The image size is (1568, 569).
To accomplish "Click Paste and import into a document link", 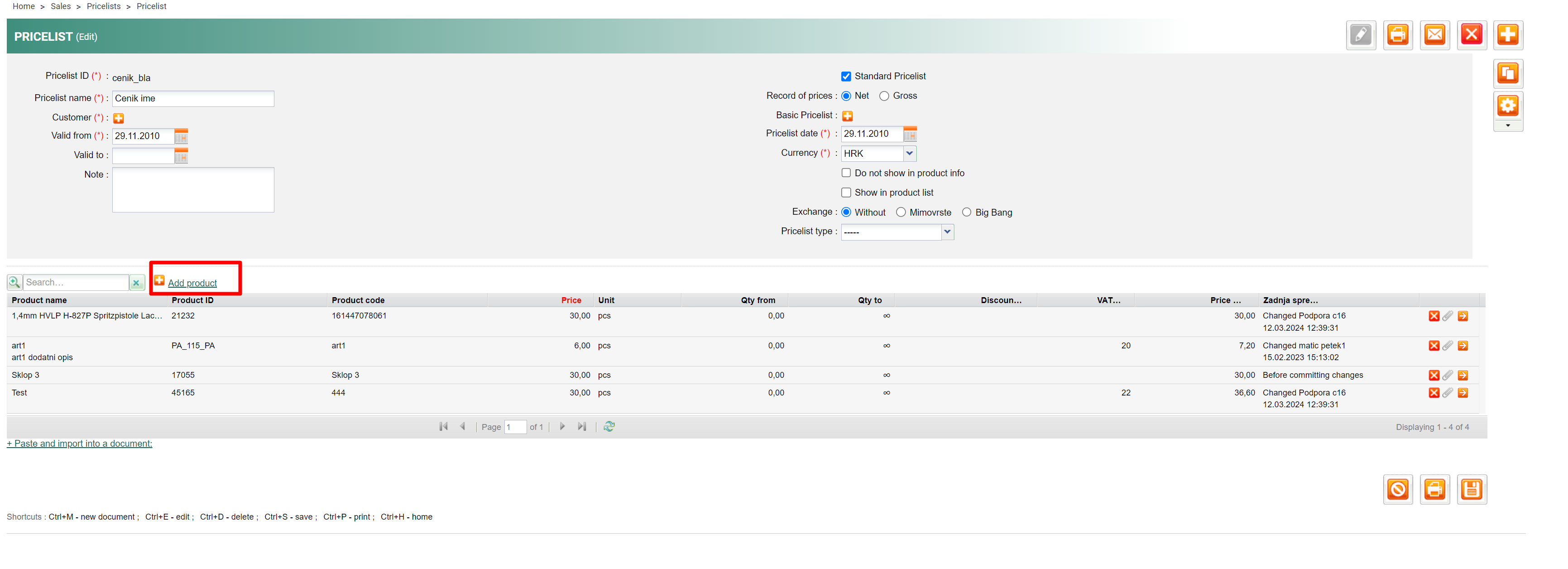I will coord(79,444).
